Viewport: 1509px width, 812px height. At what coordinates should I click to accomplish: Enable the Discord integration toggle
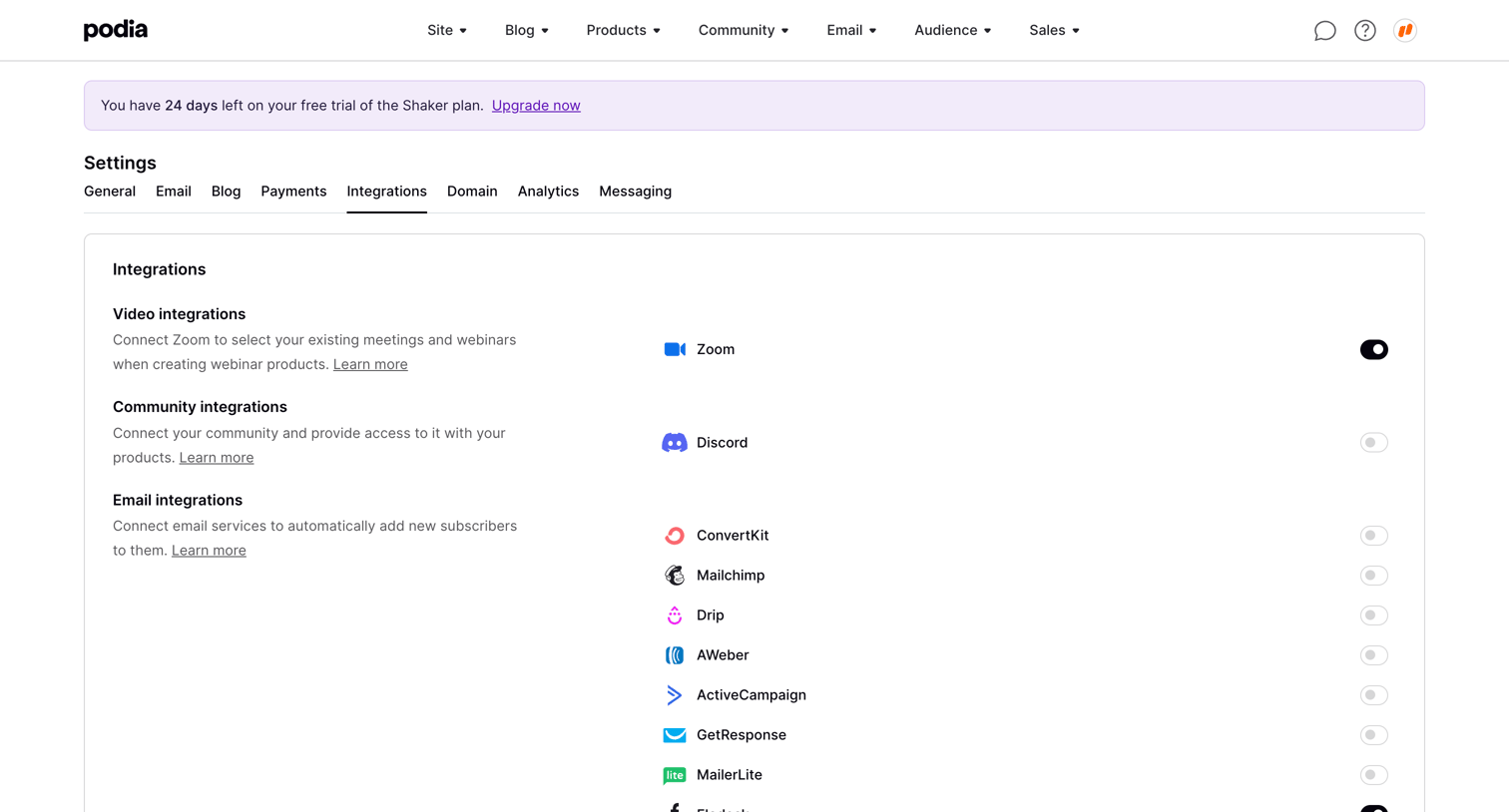point(1374,443)
